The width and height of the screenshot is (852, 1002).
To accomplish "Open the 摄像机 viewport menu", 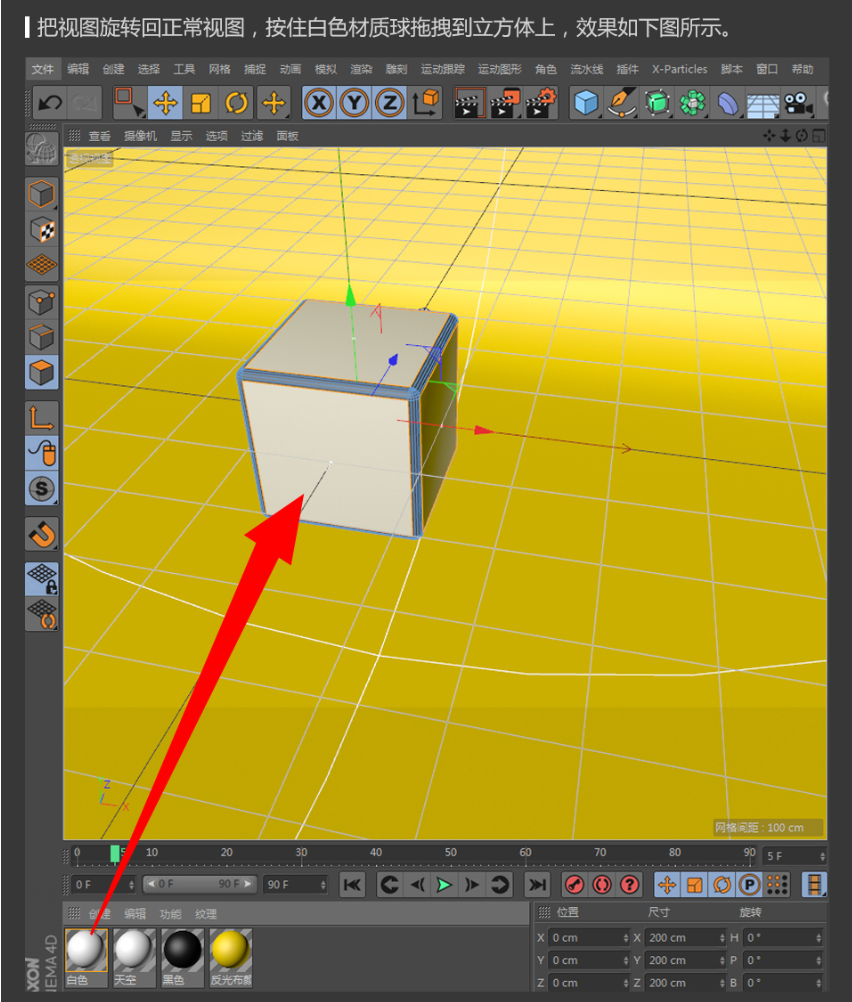I will [x=140, y=136].
